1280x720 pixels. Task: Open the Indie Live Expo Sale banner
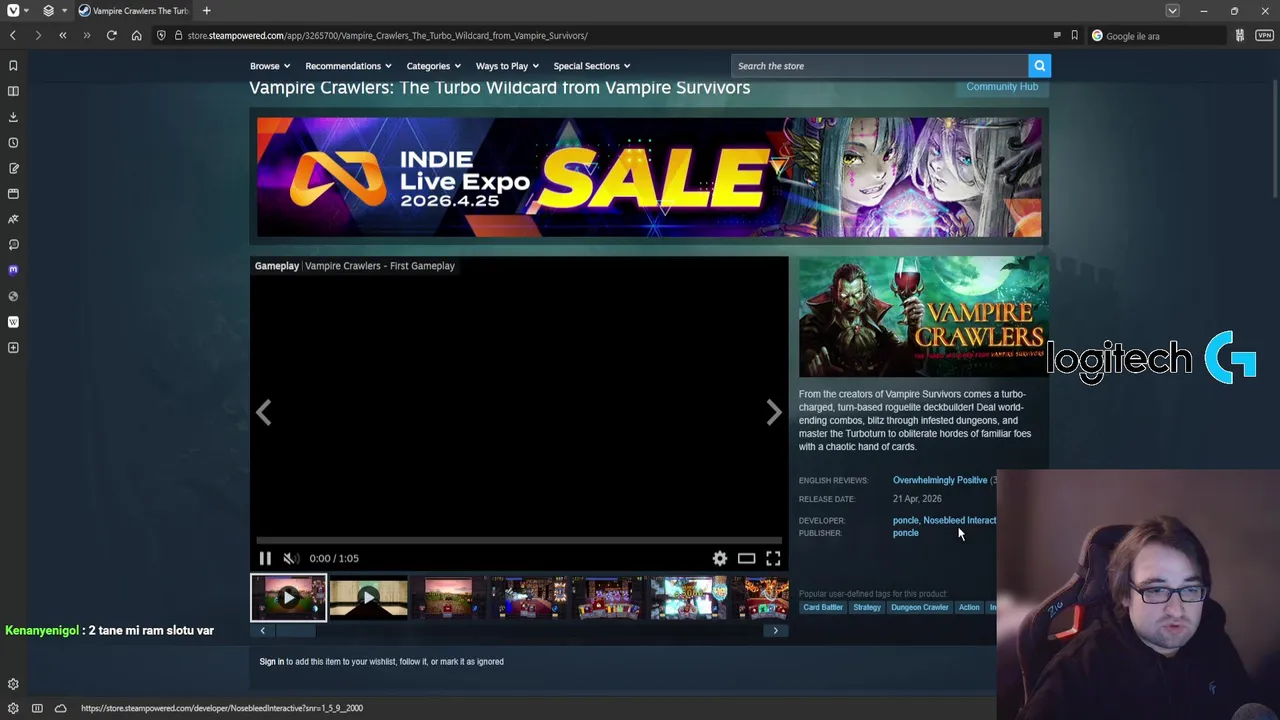point(649,177)
